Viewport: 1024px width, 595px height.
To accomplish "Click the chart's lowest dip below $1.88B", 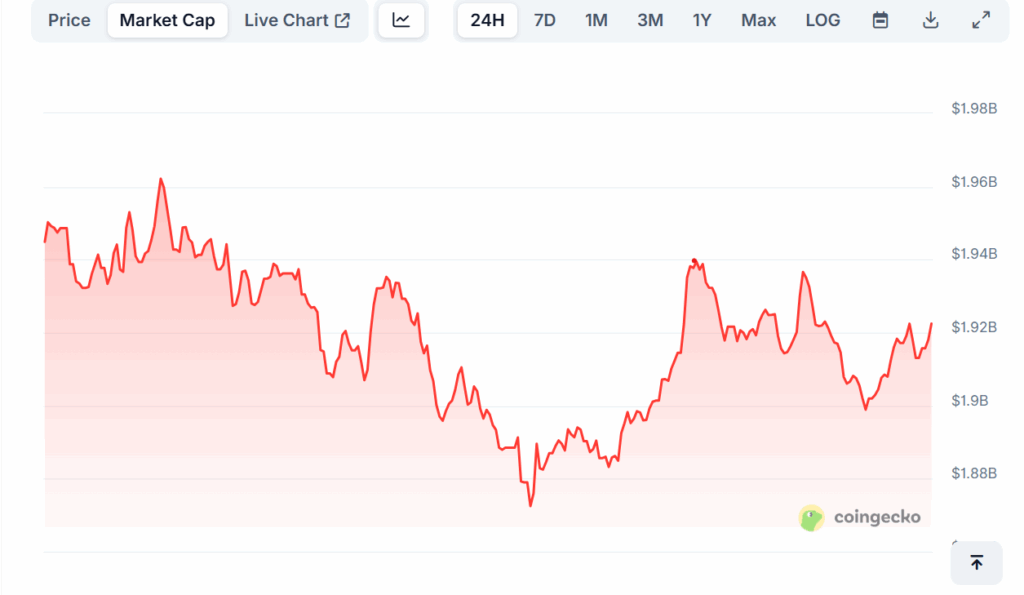I will [x=530, y=505].
